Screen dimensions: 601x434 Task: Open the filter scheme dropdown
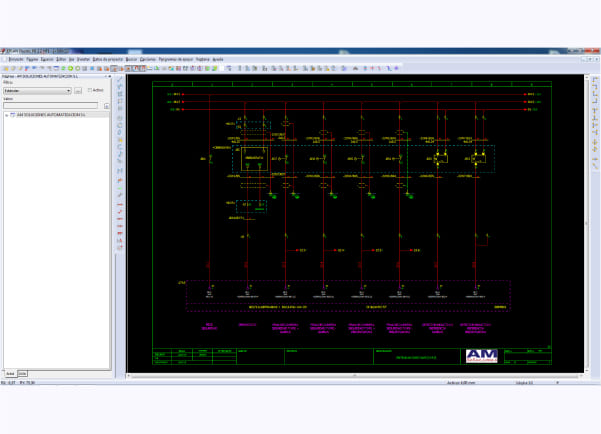(x=37, y=91)
